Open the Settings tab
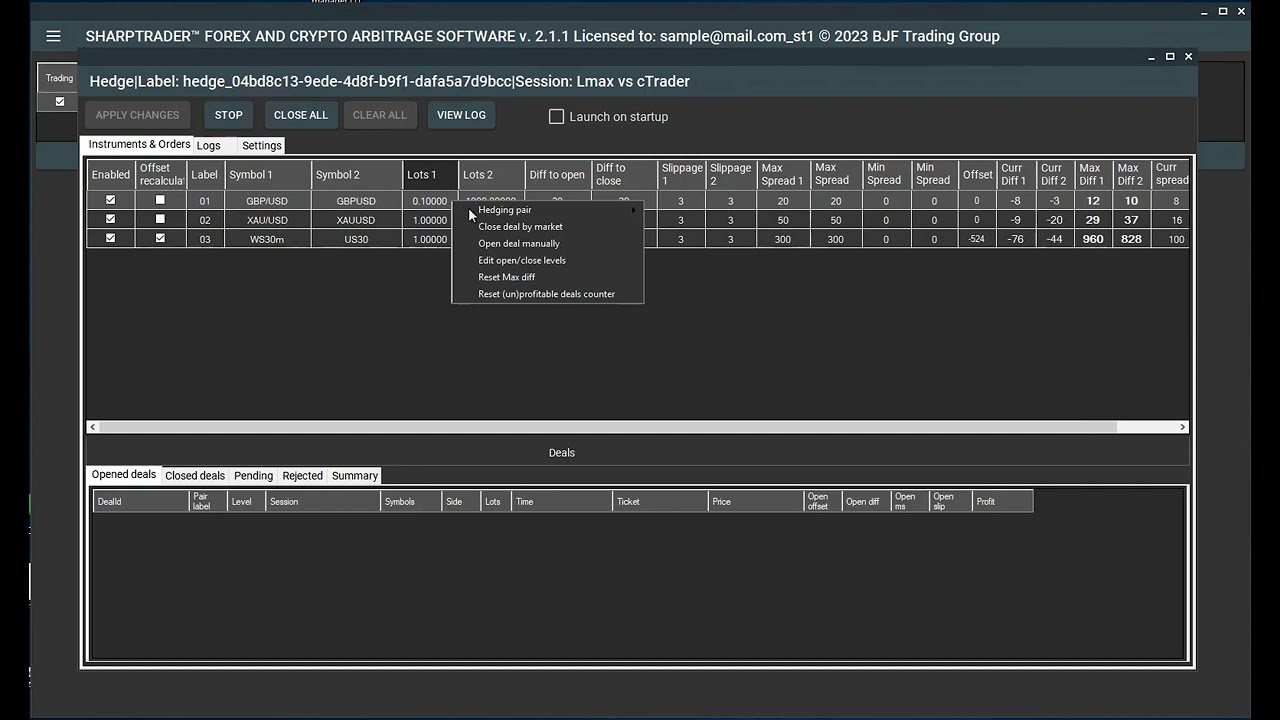 click(262, 146)
